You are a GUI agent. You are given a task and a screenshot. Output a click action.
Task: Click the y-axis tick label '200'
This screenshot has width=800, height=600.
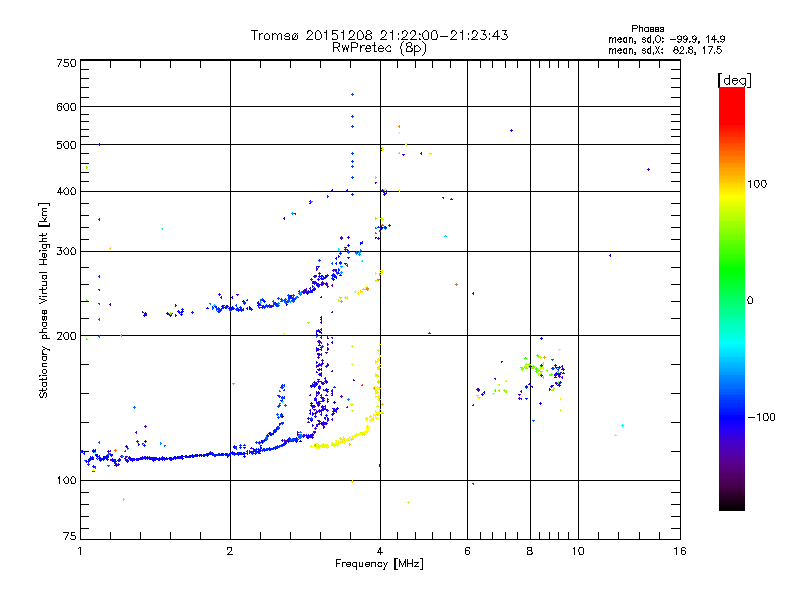(x=66, y=336)
